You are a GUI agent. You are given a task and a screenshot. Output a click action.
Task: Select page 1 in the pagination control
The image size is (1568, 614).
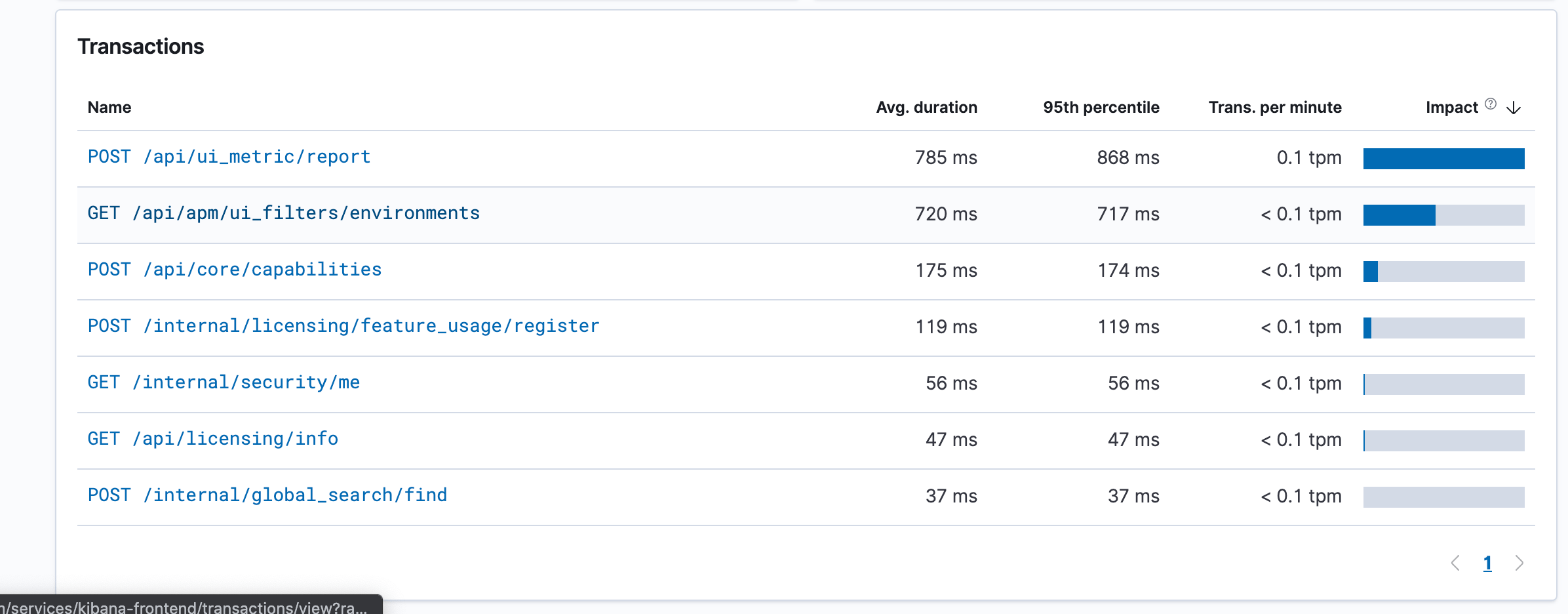1487,563
